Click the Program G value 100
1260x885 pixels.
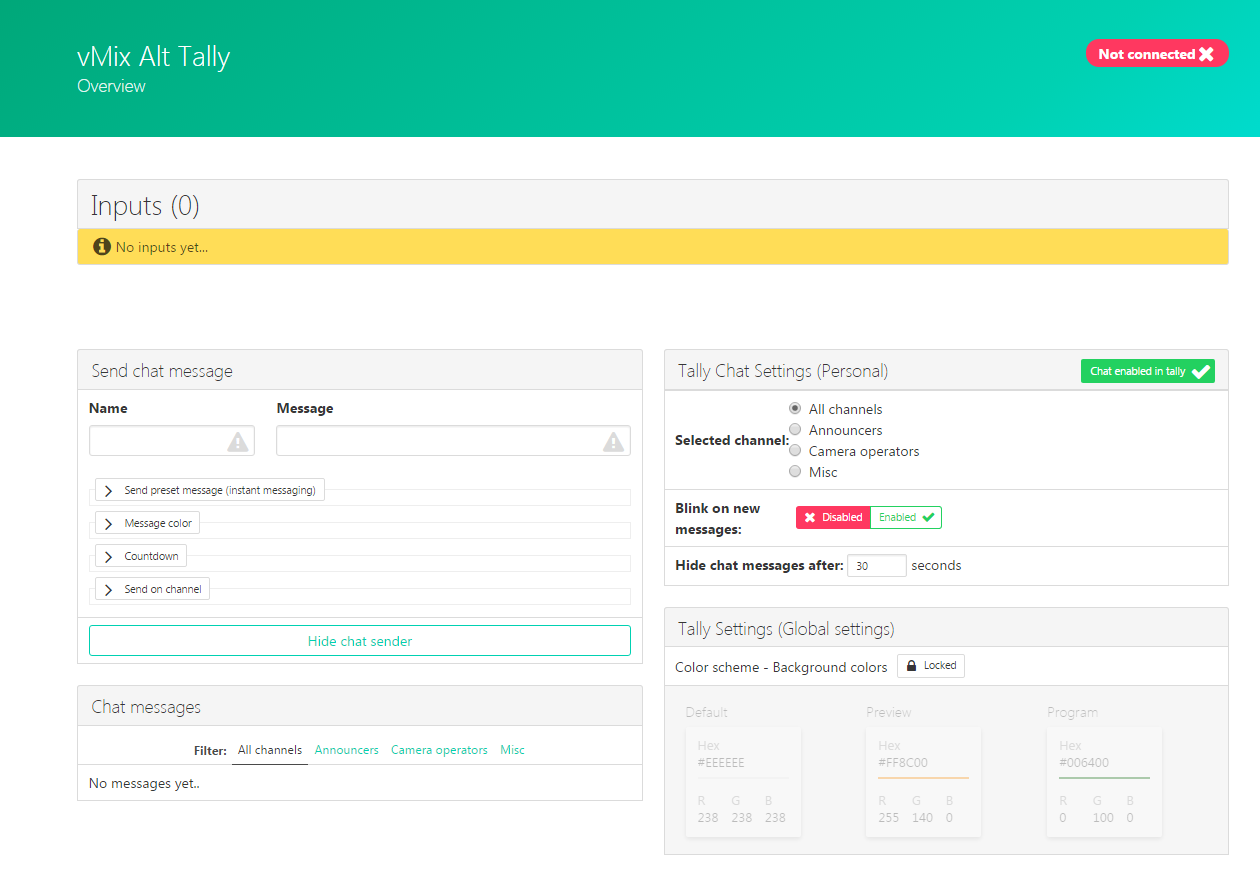coord(1103,818)
